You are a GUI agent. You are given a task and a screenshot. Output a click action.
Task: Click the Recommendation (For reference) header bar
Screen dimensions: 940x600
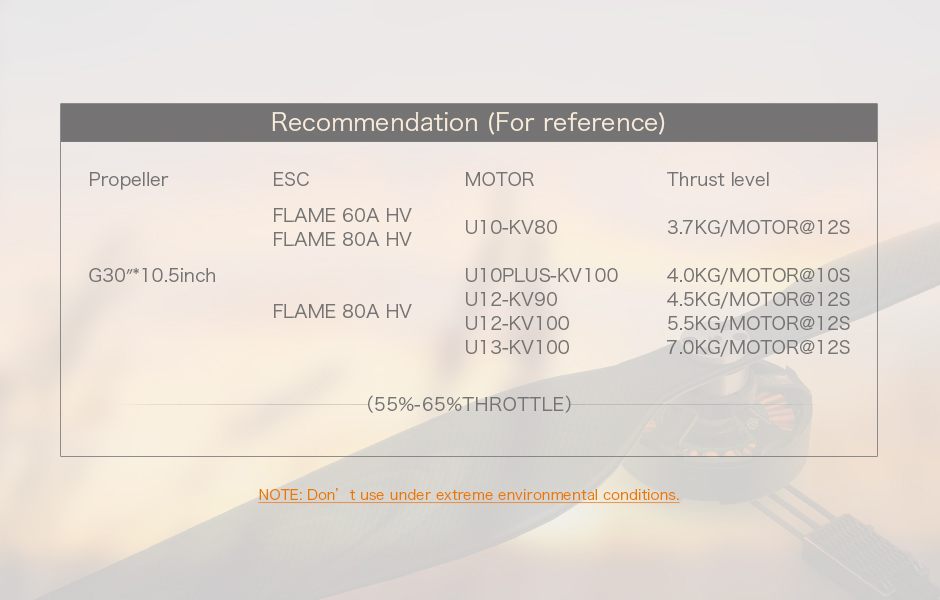(469, 123)
